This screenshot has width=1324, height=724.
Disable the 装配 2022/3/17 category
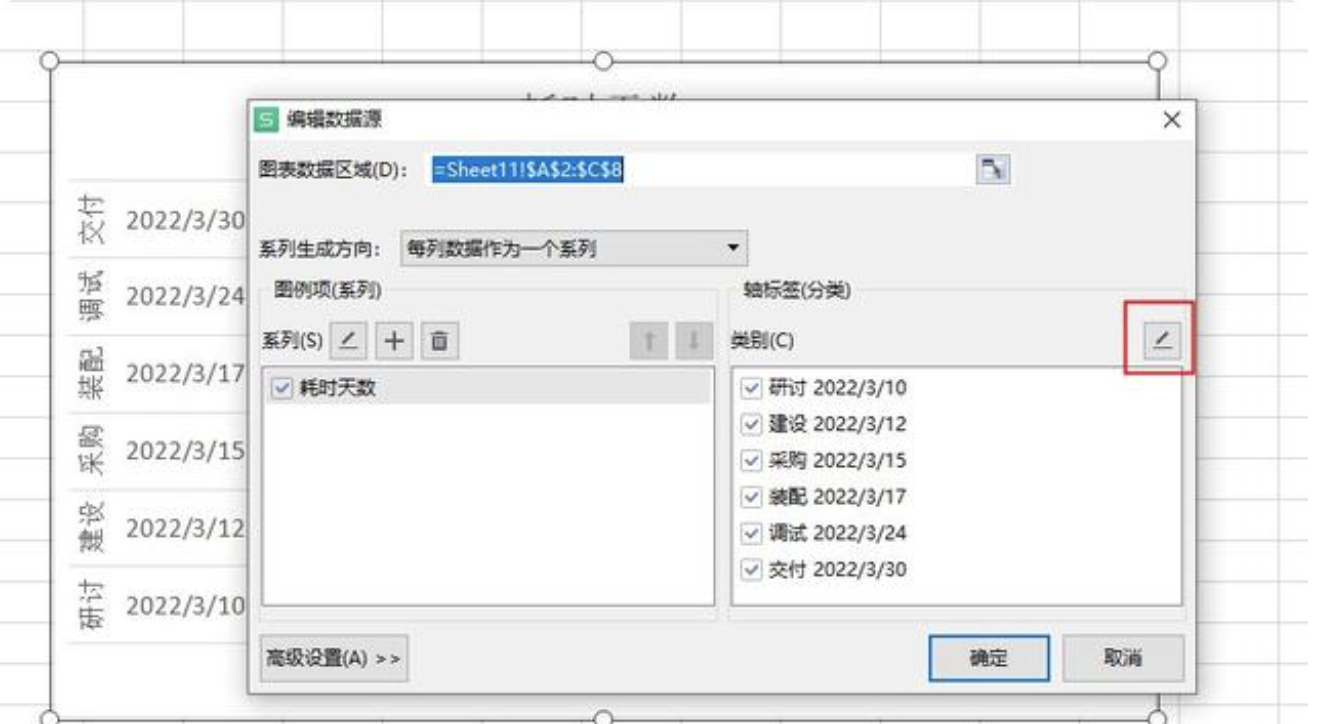click(752, 497)
